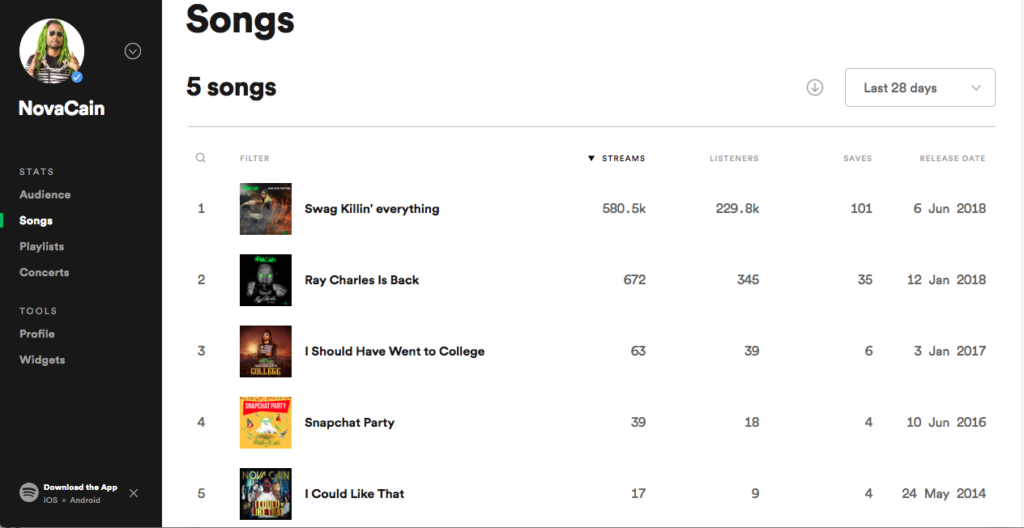1024x528 pixels.
Task: Click the Spotify logo in the sidebar
Action: (x=29, y=492)
